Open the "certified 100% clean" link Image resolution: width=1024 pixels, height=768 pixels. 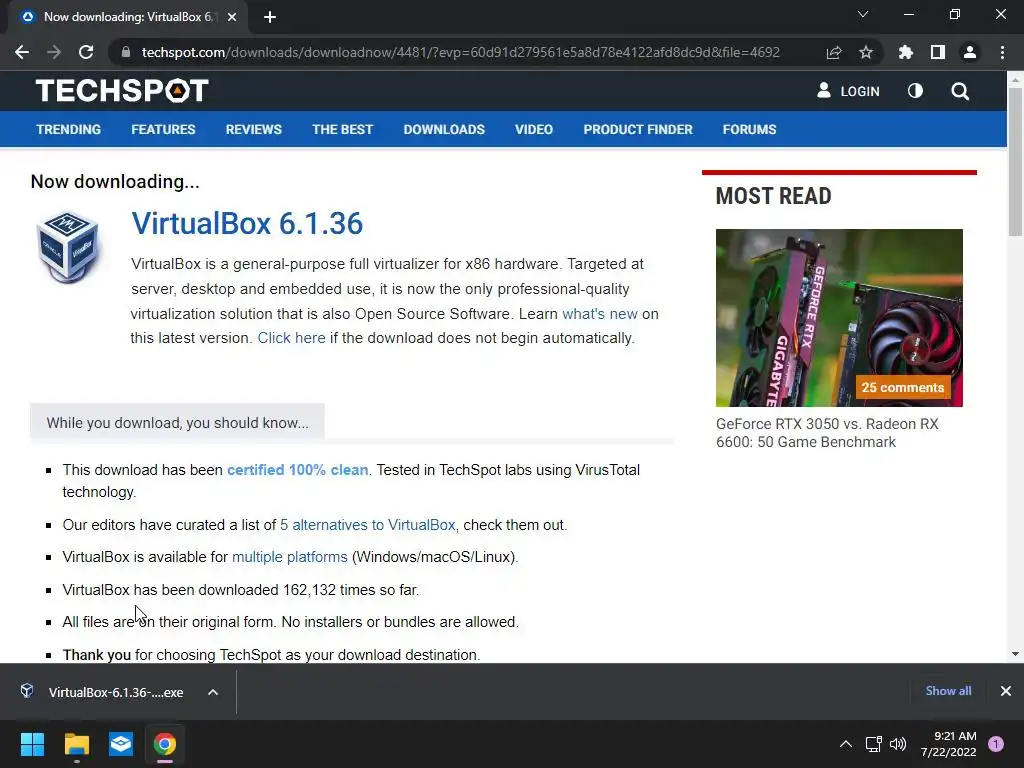[x=297, y=470]
